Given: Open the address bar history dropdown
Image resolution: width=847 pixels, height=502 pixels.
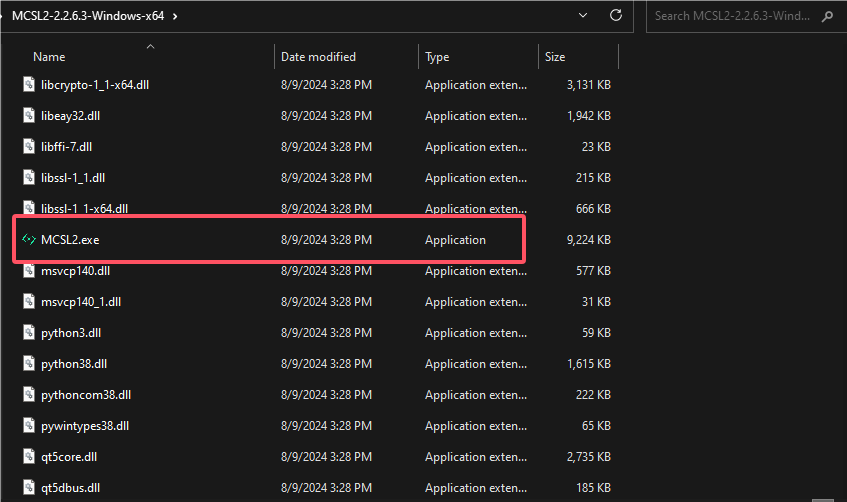Looking at the screenshot, I should (583, 16).
